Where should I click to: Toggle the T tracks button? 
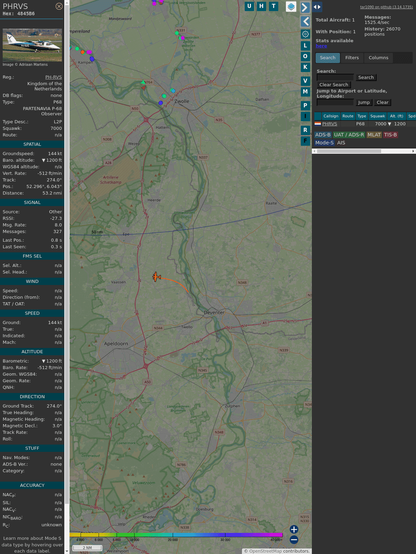(274, 6)
